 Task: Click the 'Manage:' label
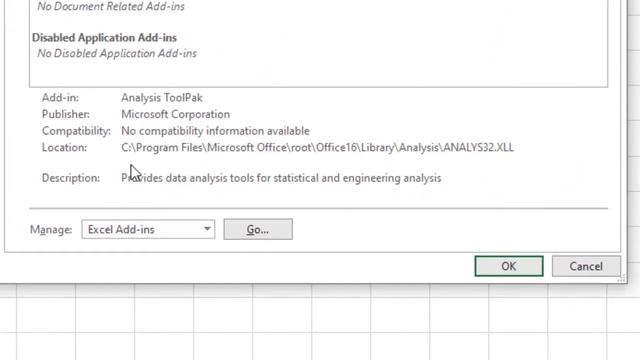pyautogui.click(x=51, y=230)
